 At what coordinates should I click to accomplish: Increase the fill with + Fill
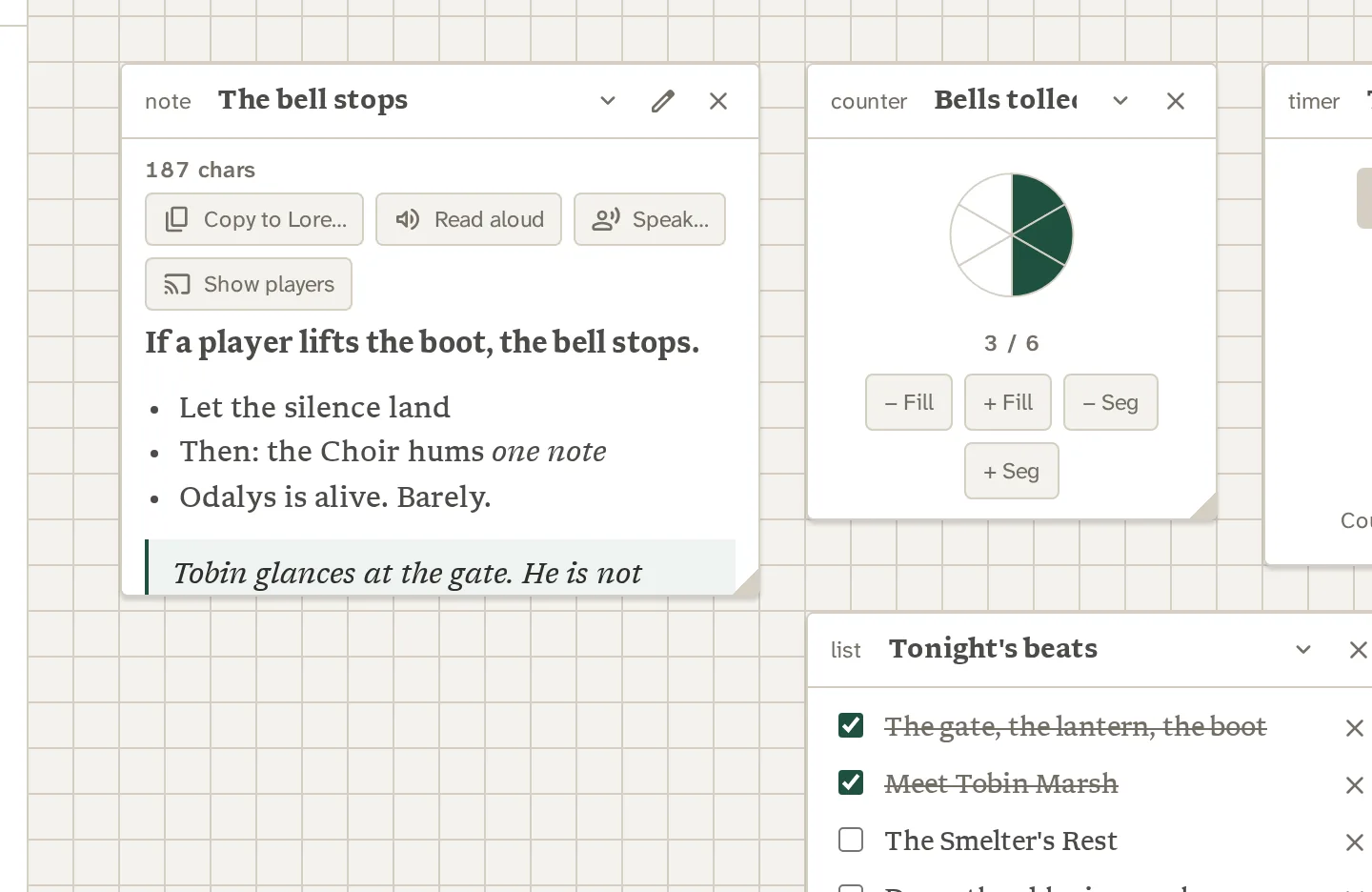(x=1008, y=402)
